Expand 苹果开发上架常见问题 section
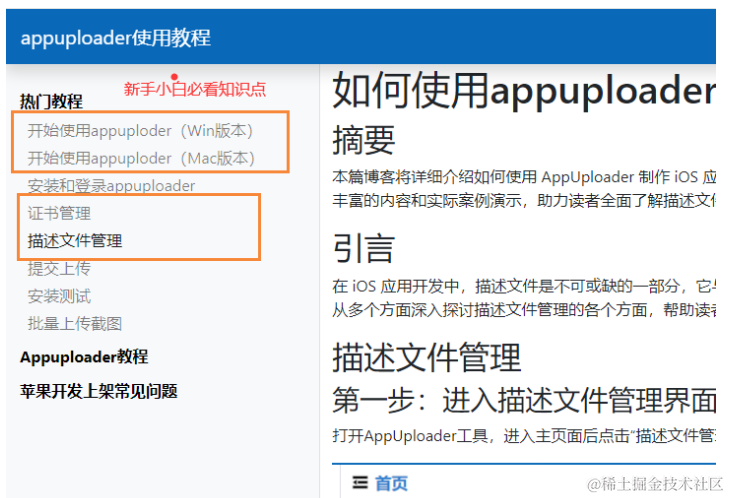The height and width of the screenshot is (498, 729). (99, 391)
